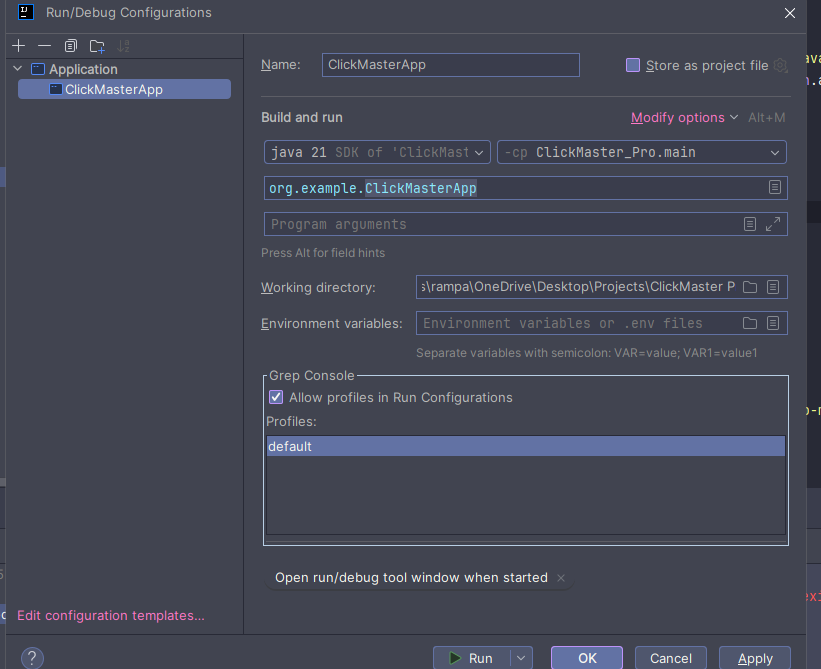Screen dimensions: 821x669
Task: Click the Cancel button
Action: pyautogui.click(x=671, y=658)
